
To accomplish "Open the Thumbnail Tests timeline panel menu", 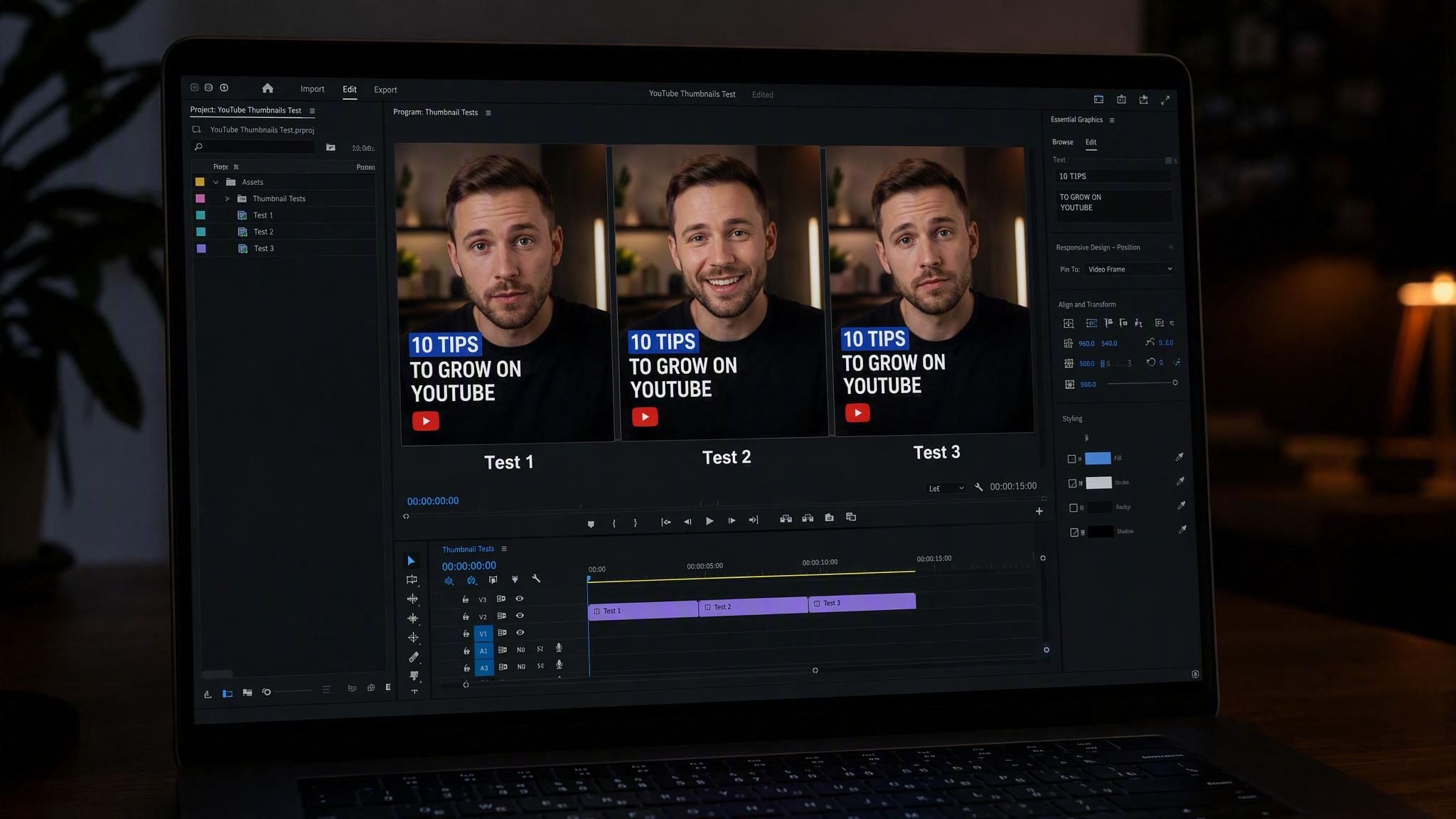I will coord(504,549).
